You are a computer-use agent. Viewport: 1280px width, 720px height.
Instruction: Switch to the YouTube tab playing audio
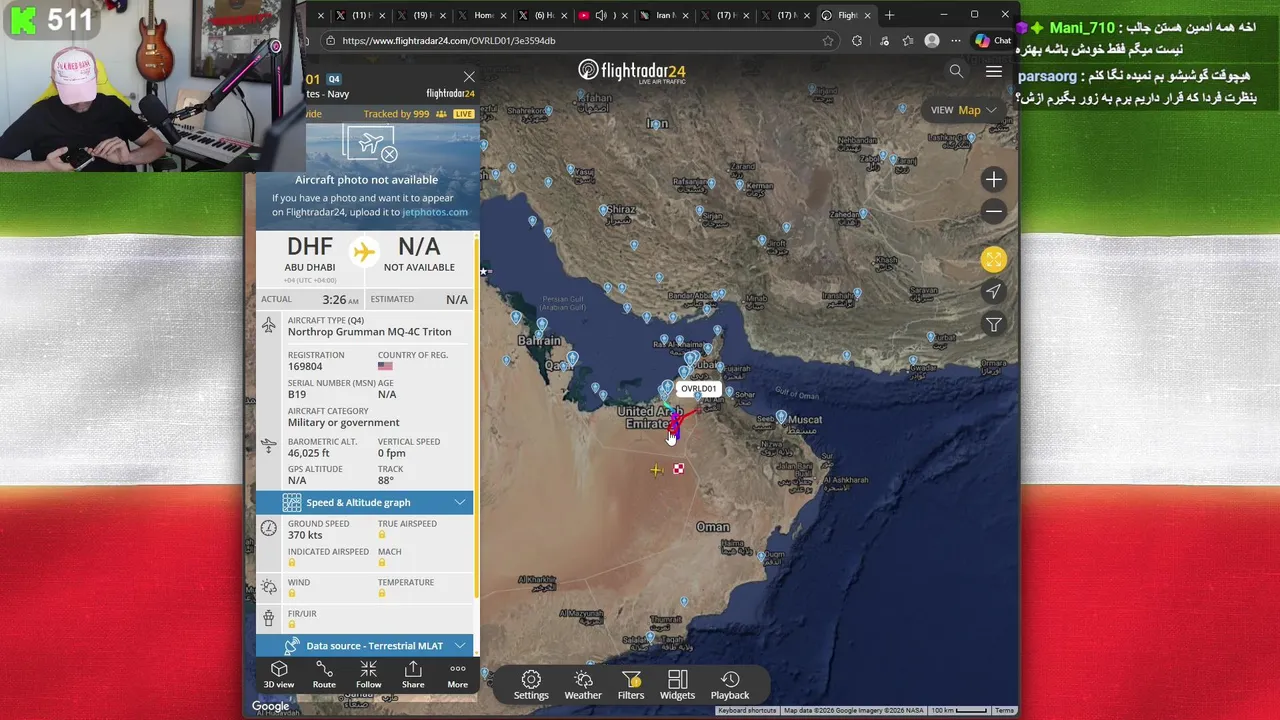click(x=605, y=15)
